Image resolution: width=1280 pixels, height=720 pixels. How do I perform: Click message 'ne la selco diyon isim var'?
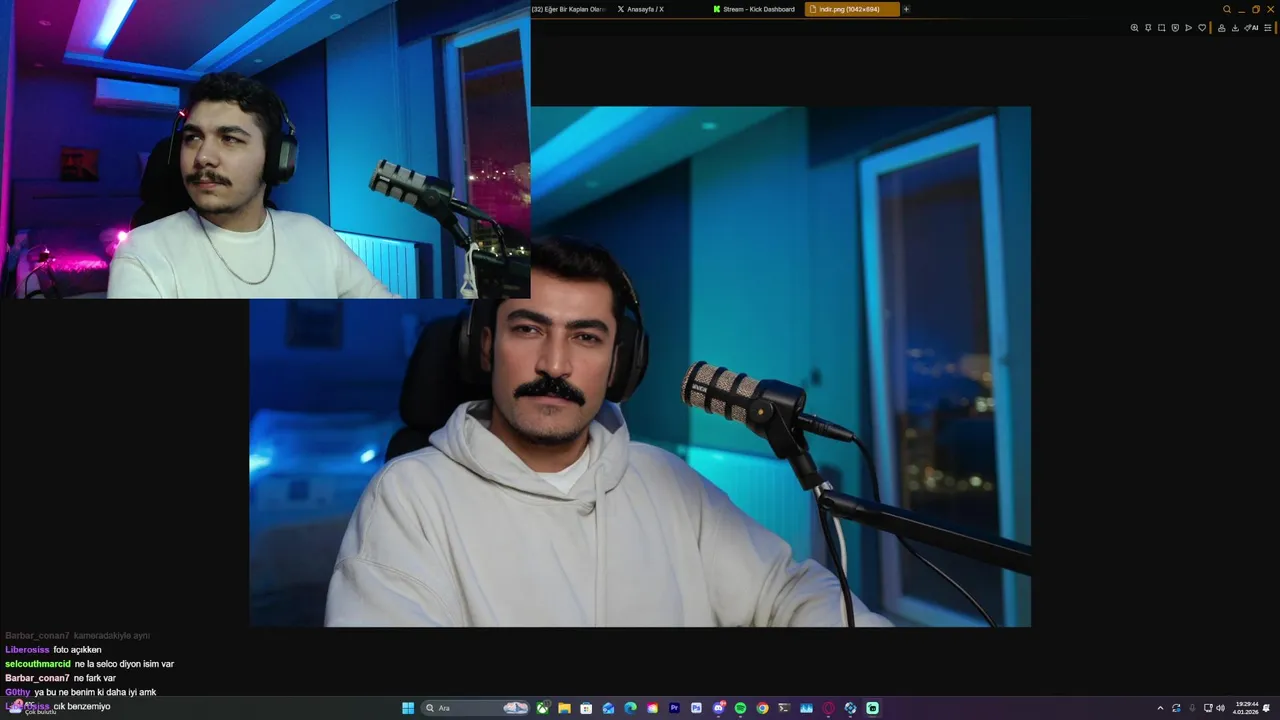124,664
